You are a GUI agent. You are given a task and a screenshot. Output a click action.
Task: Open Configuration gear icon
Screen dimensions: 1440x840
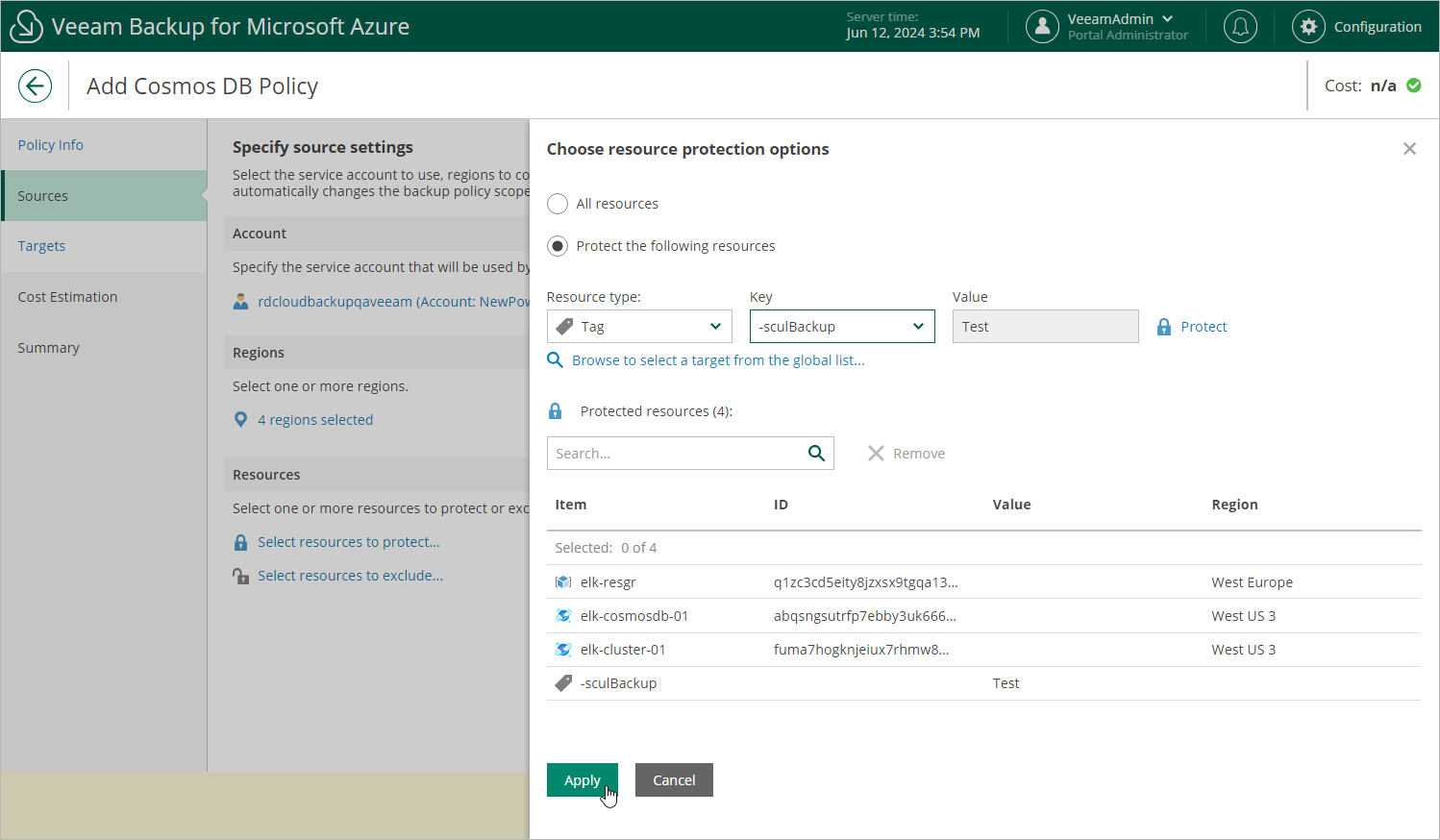pyautogui.click(x=1308, y=26)
